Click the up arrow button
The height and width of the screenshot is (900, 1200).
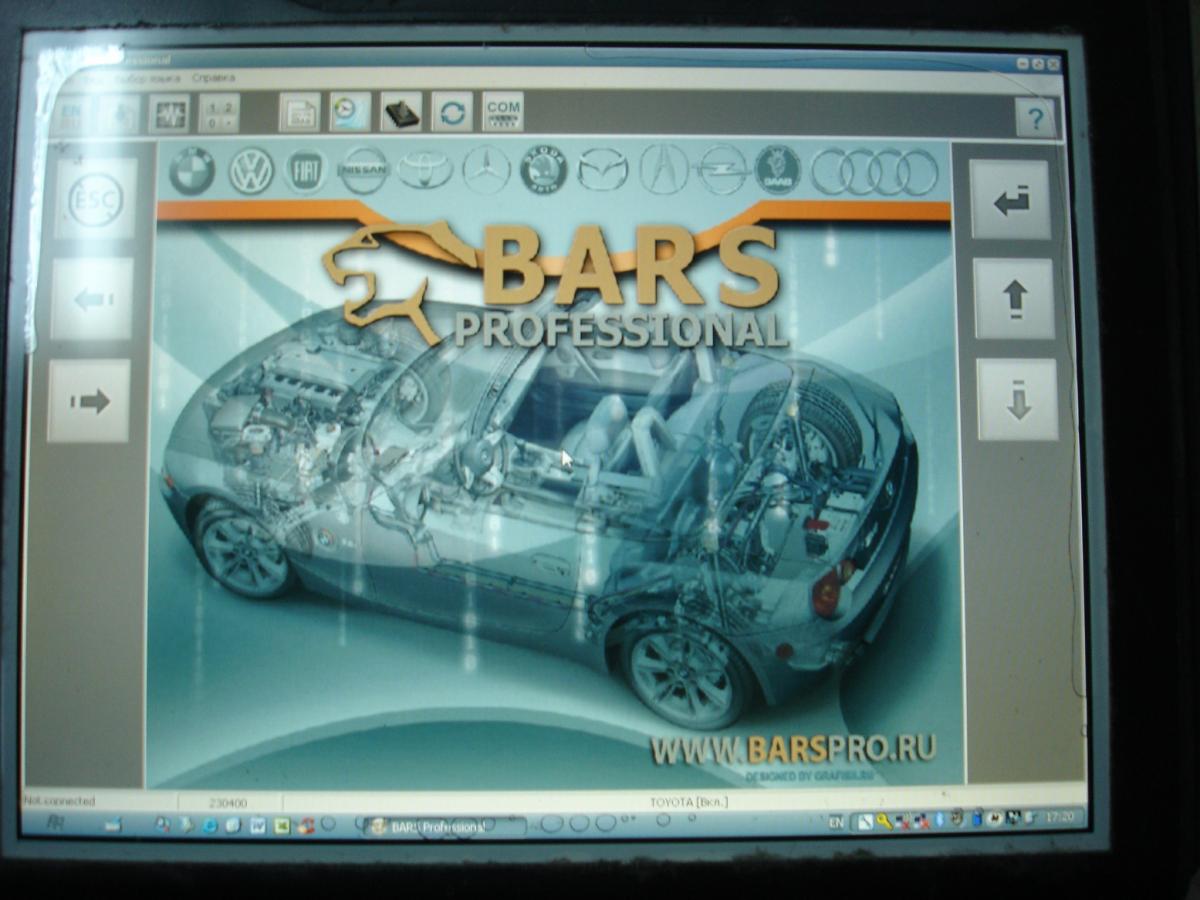[x=1014, y=299]
